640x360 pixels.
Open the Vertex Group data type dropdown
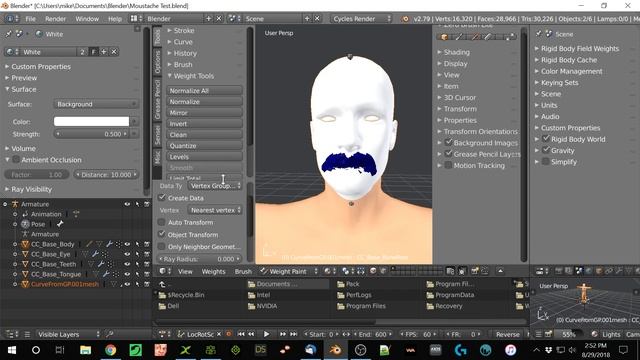click(215, 186)
